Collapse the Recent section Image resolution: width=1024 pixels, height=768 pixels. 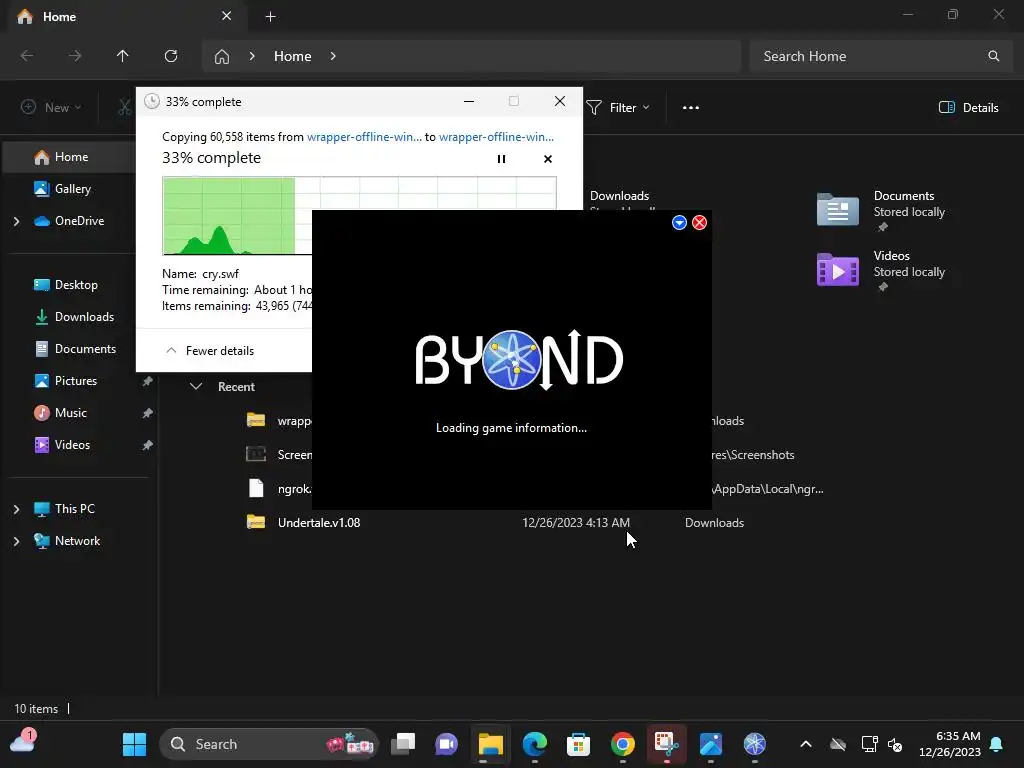196,387
